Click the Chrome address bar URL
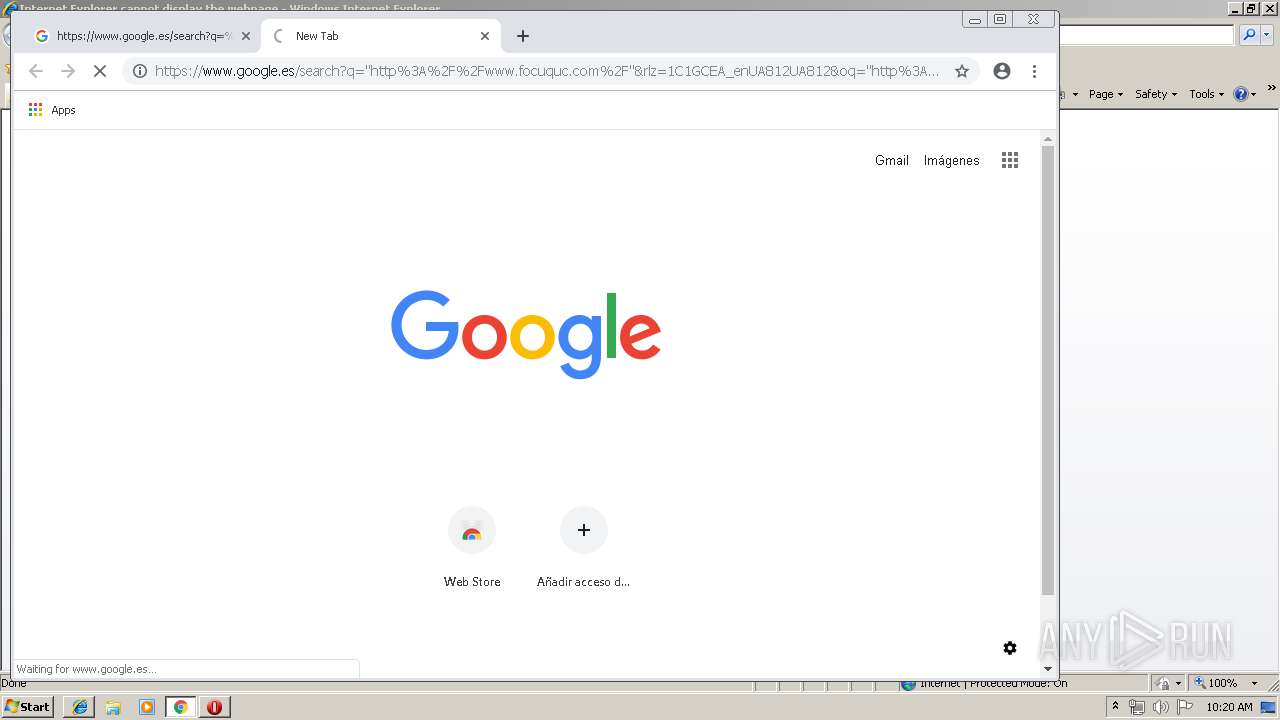 click(547, 71)
